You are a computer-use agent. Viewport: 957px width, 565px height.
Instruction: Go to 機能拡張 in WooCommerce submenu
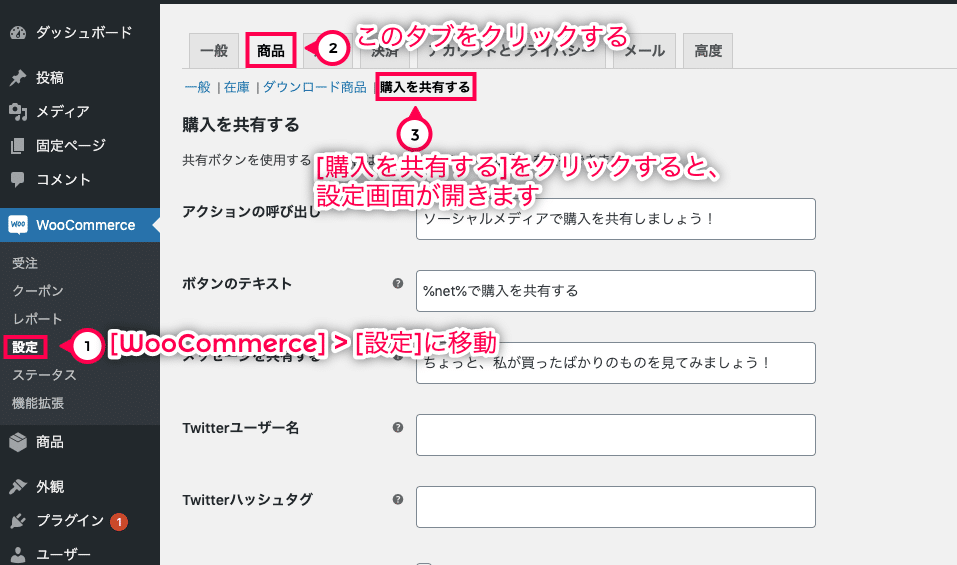click(x=38, y=403)
